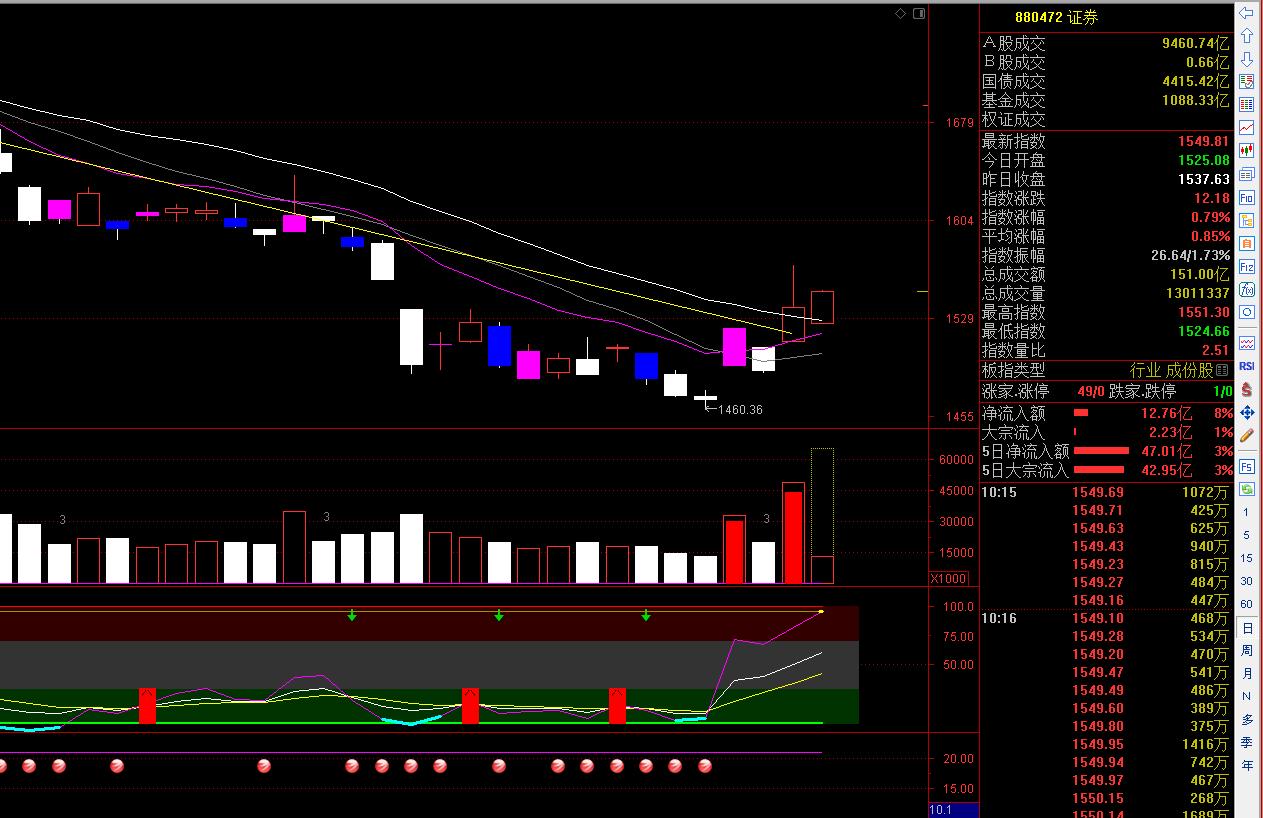Open the RSI indicator icon

1246,366
